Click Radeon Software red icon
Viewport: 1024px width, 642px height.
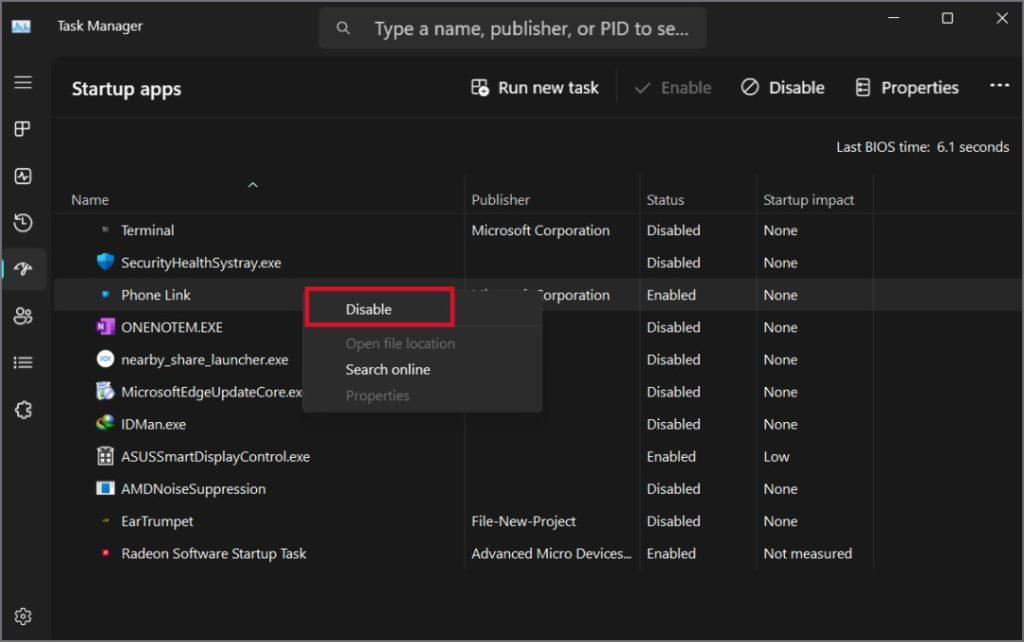tap(105, 553)
